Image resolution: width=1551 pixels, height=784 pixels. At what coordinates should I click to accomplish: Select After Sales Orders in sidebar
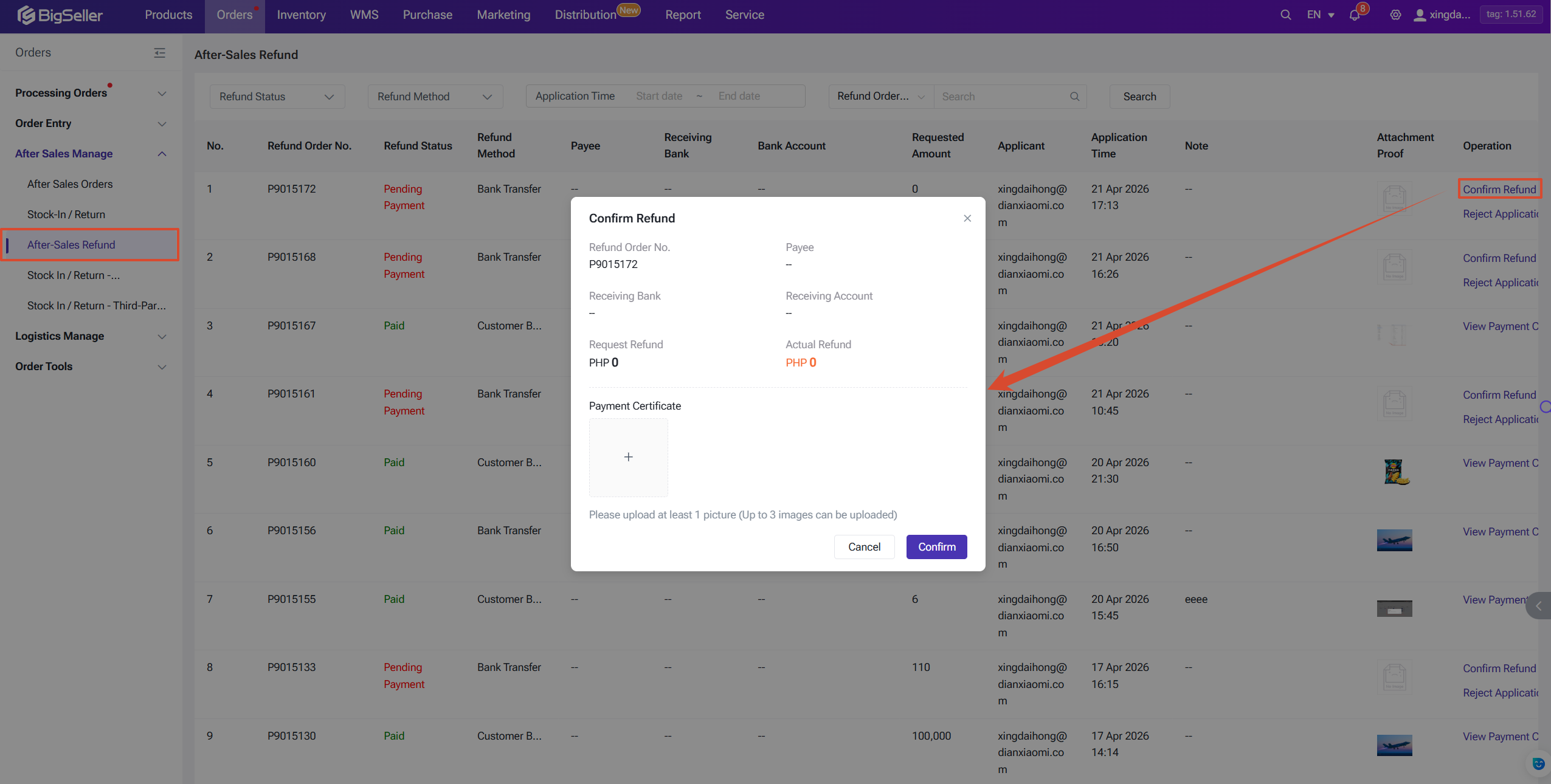(70, 184)
